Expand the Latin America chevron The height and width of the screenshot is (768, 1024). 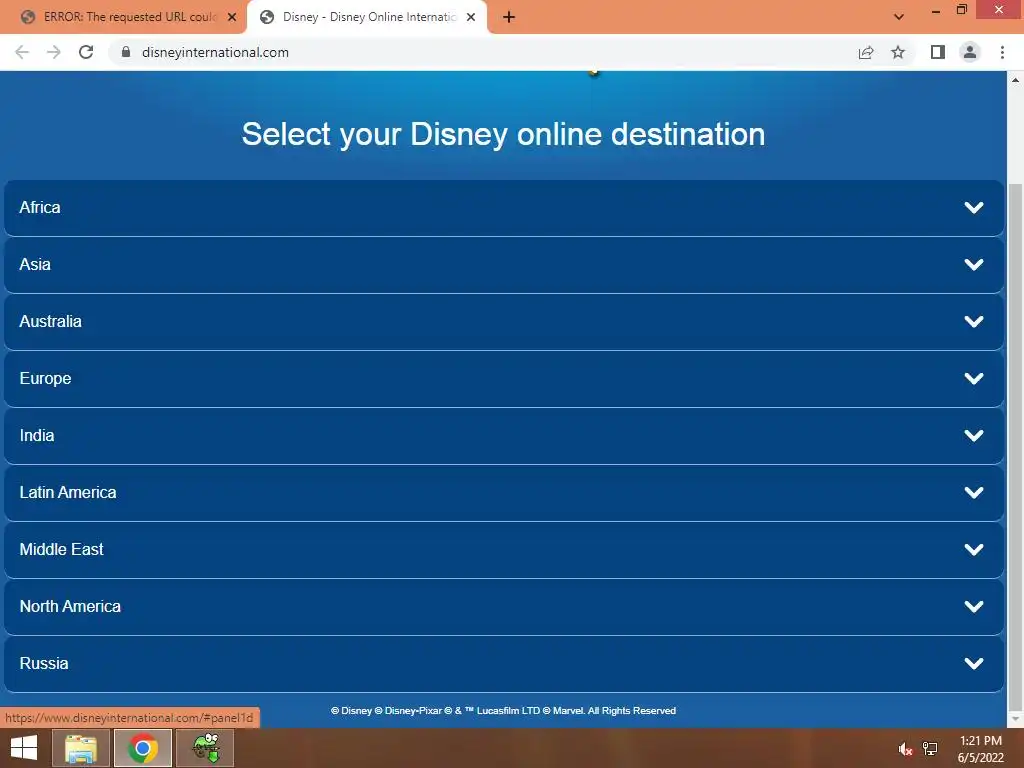(974, 492)
